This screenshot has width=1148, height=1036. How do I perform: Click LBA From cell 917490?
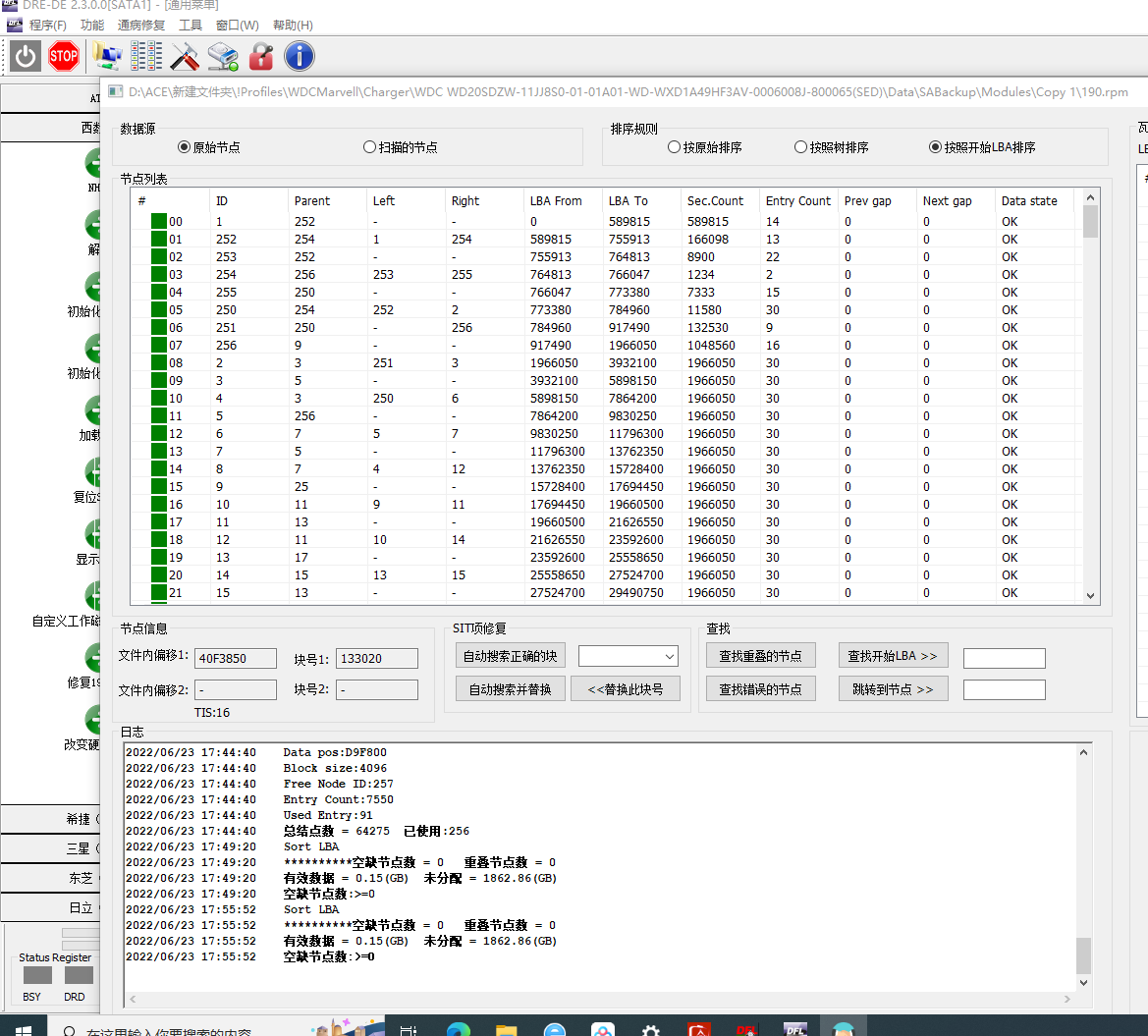point(551,345)
